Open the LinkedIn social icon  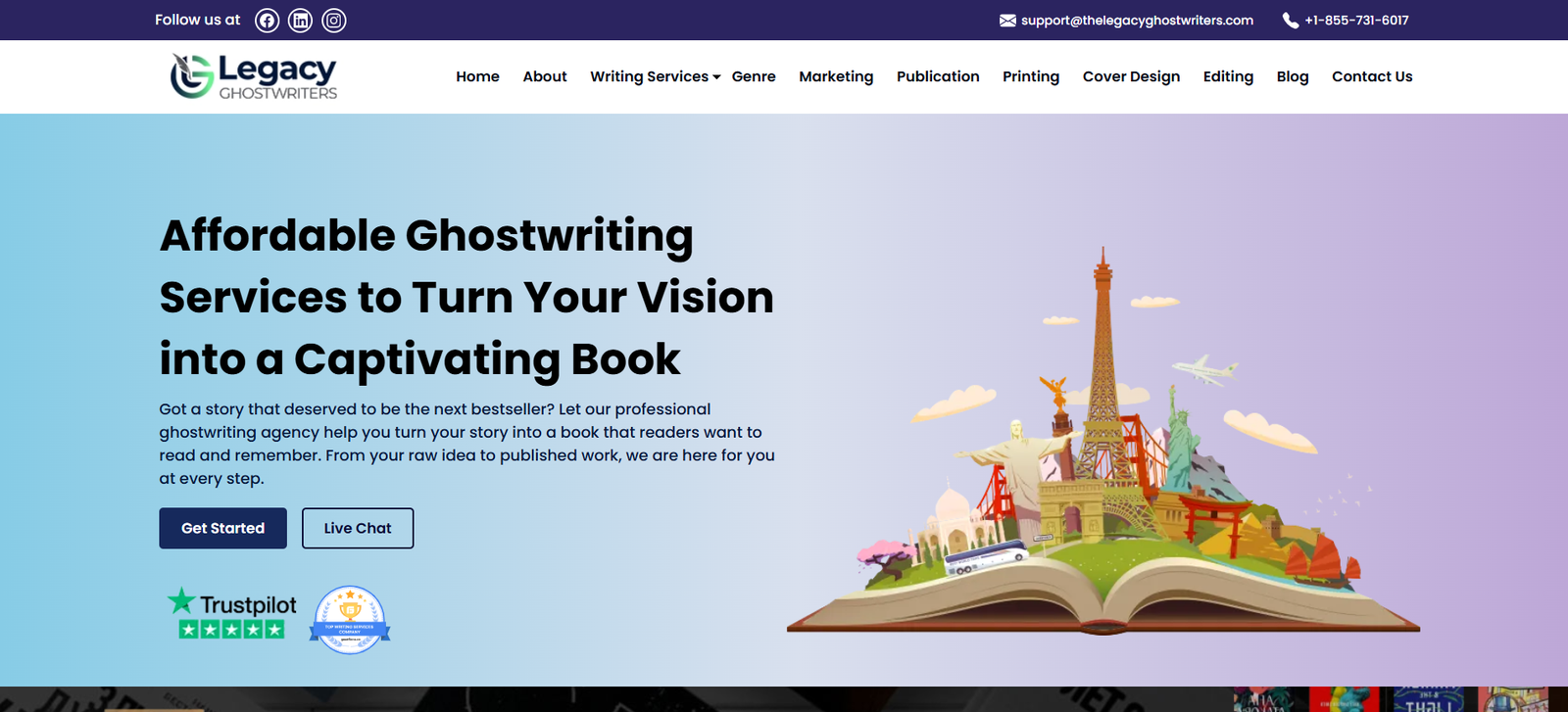click(x=301, y=21)
